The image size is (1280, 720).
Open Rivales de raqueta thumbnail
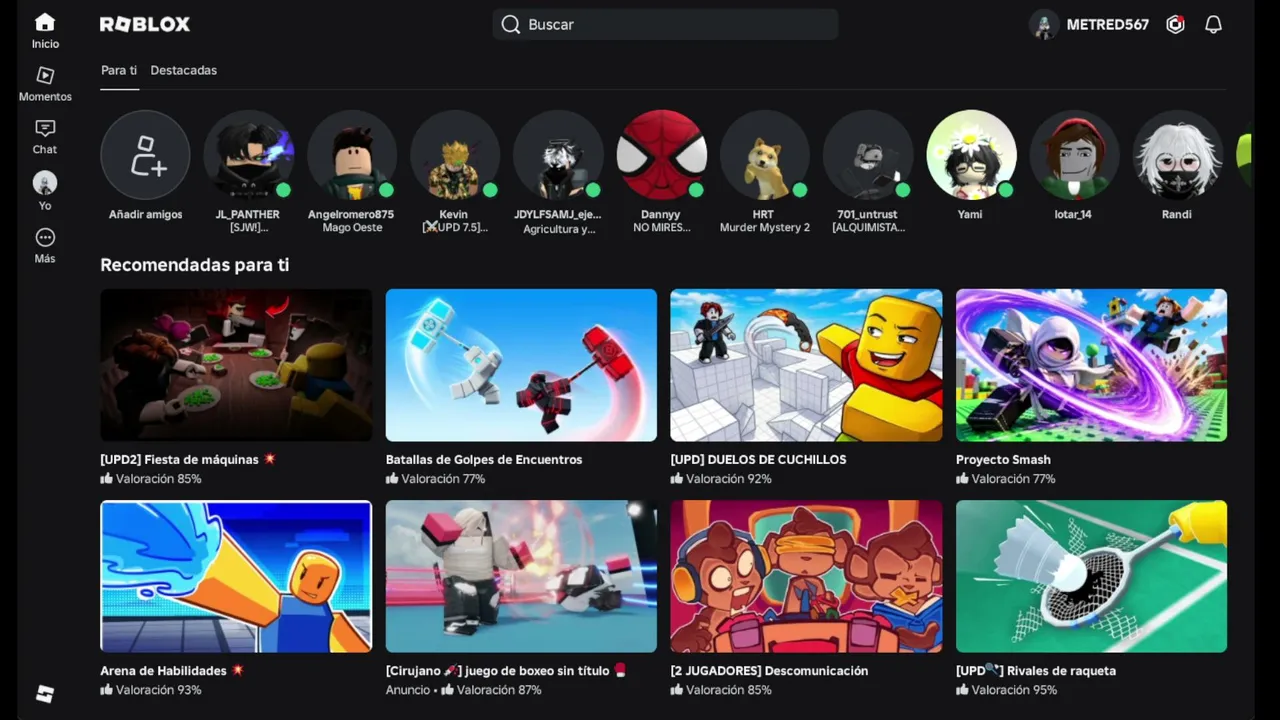pyautogui.click(x=1091, y=577)
